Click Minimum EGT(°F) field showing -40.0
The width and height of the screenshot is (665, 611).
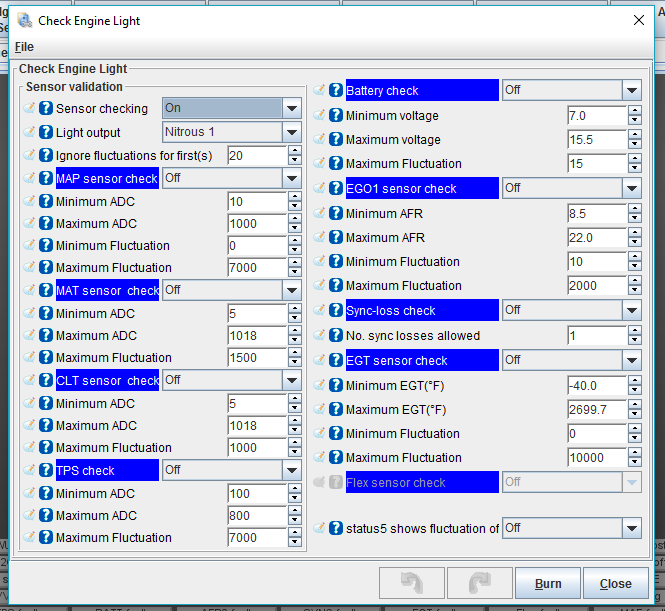tap(597, 385)
